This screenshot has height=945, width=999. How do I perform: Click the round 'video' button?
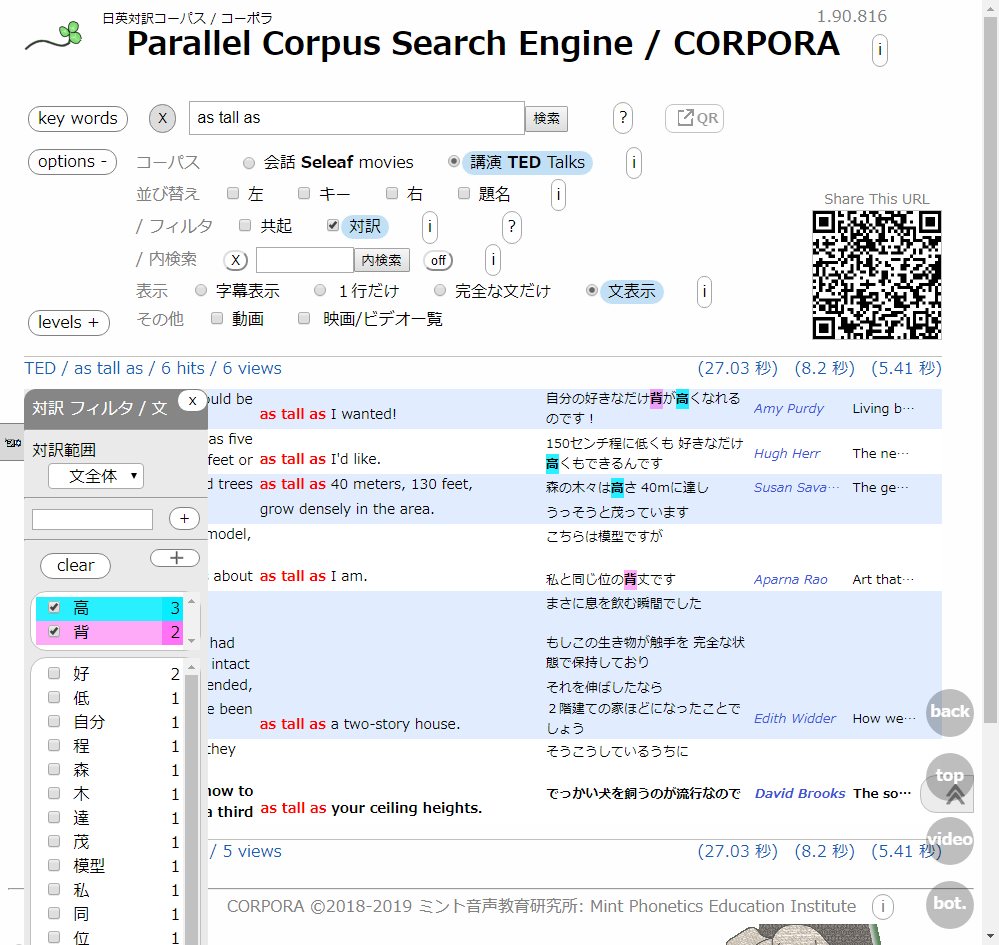point(949,839)
